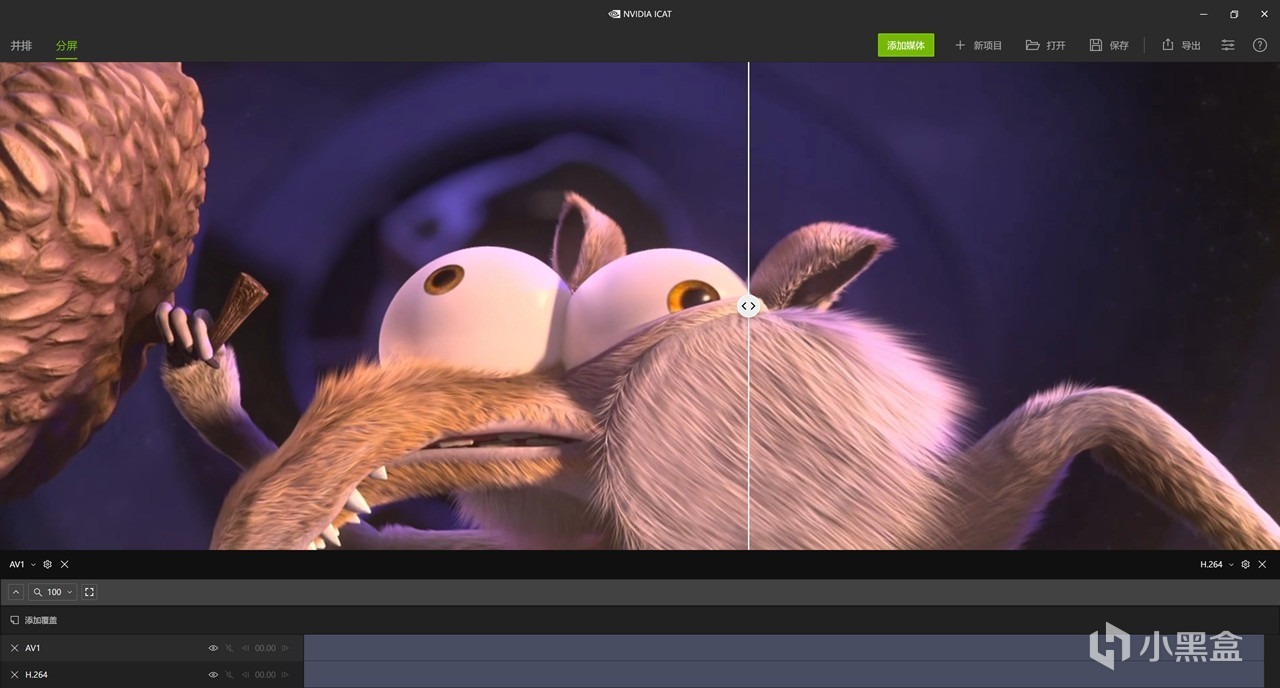The height and width of the screenshot is (688, 1280).
Task: Restore down the NVIDIA ICAT window
Action: coord(1234,14)
